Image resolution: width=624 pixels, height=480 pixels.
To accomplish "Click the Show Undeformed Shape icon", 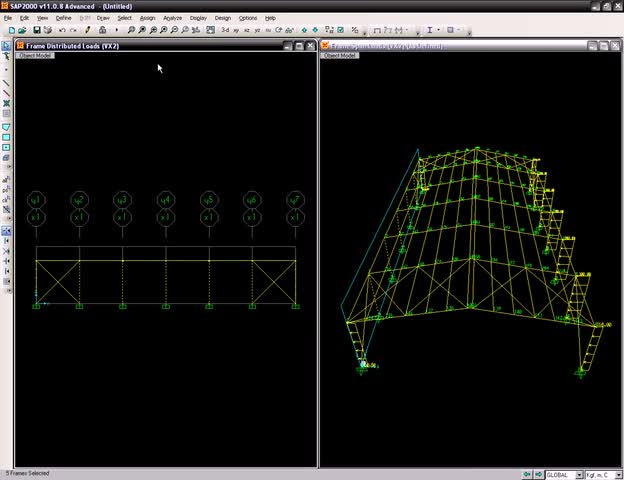I will [376, 30].
